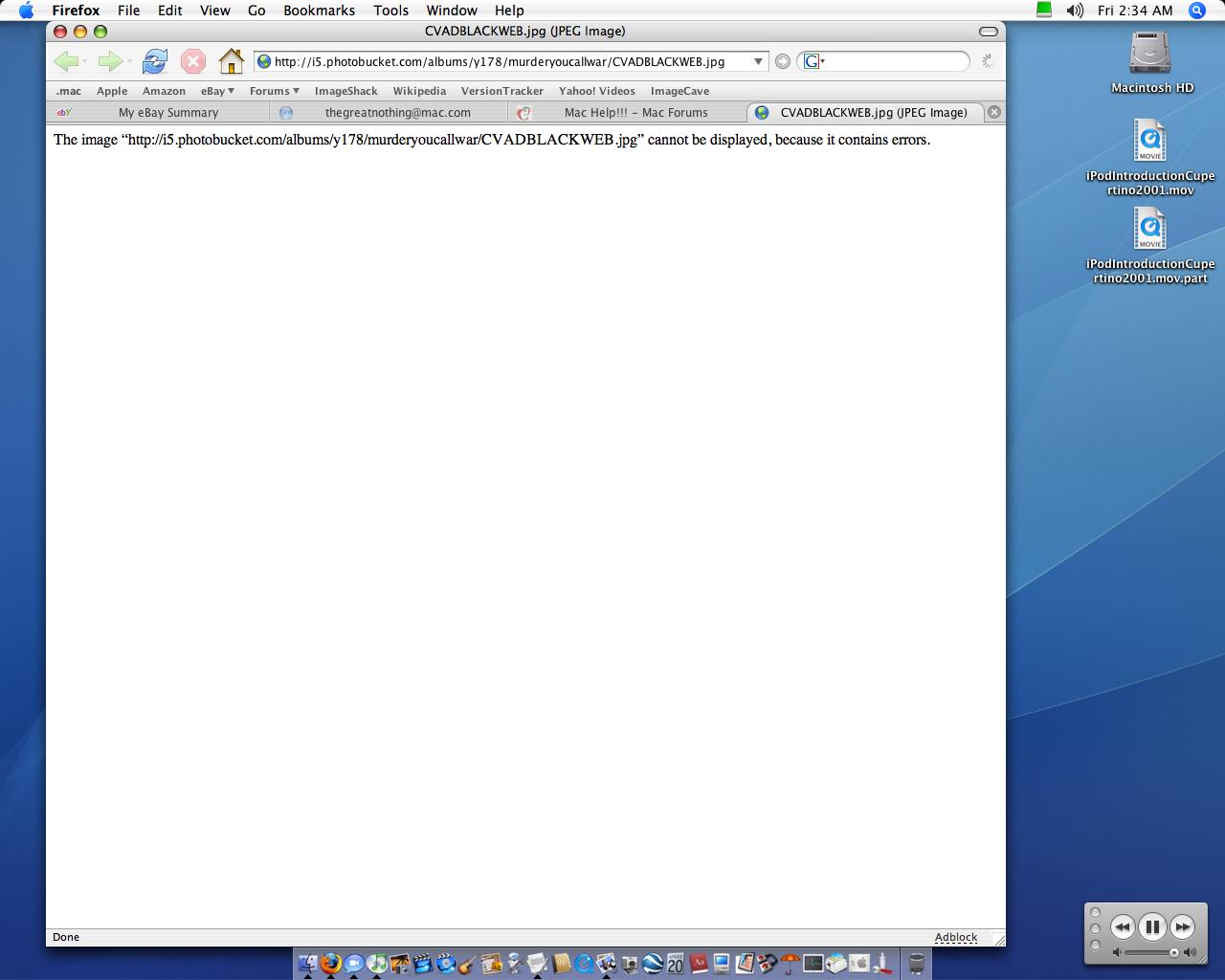Close the current tab with the X button
1225x980 pixels.
tap(994, 112)
